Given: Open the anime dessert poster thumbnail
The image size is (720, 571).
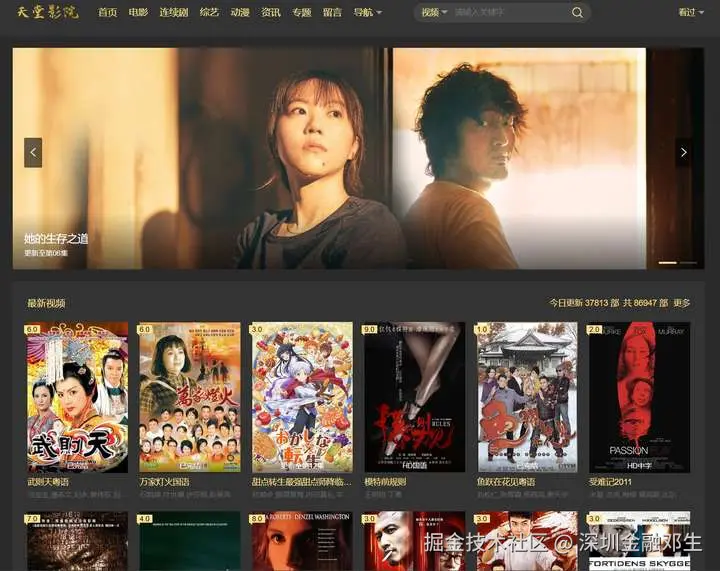Looking at the screenshot, I should point(302,397).
